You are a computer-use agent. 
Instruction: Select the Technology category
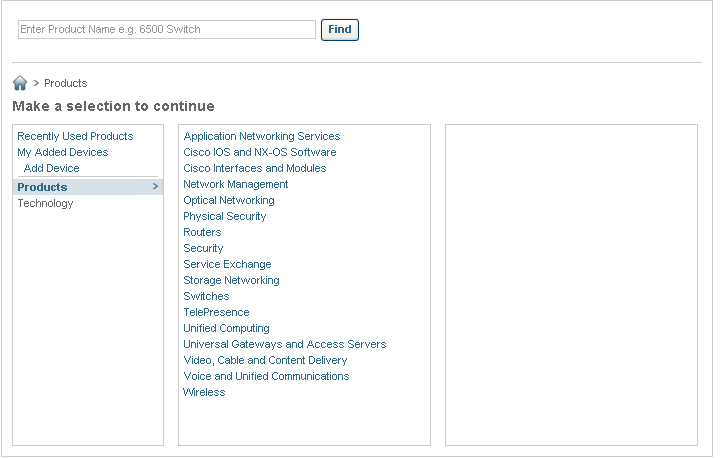click(x=45, y=204)
